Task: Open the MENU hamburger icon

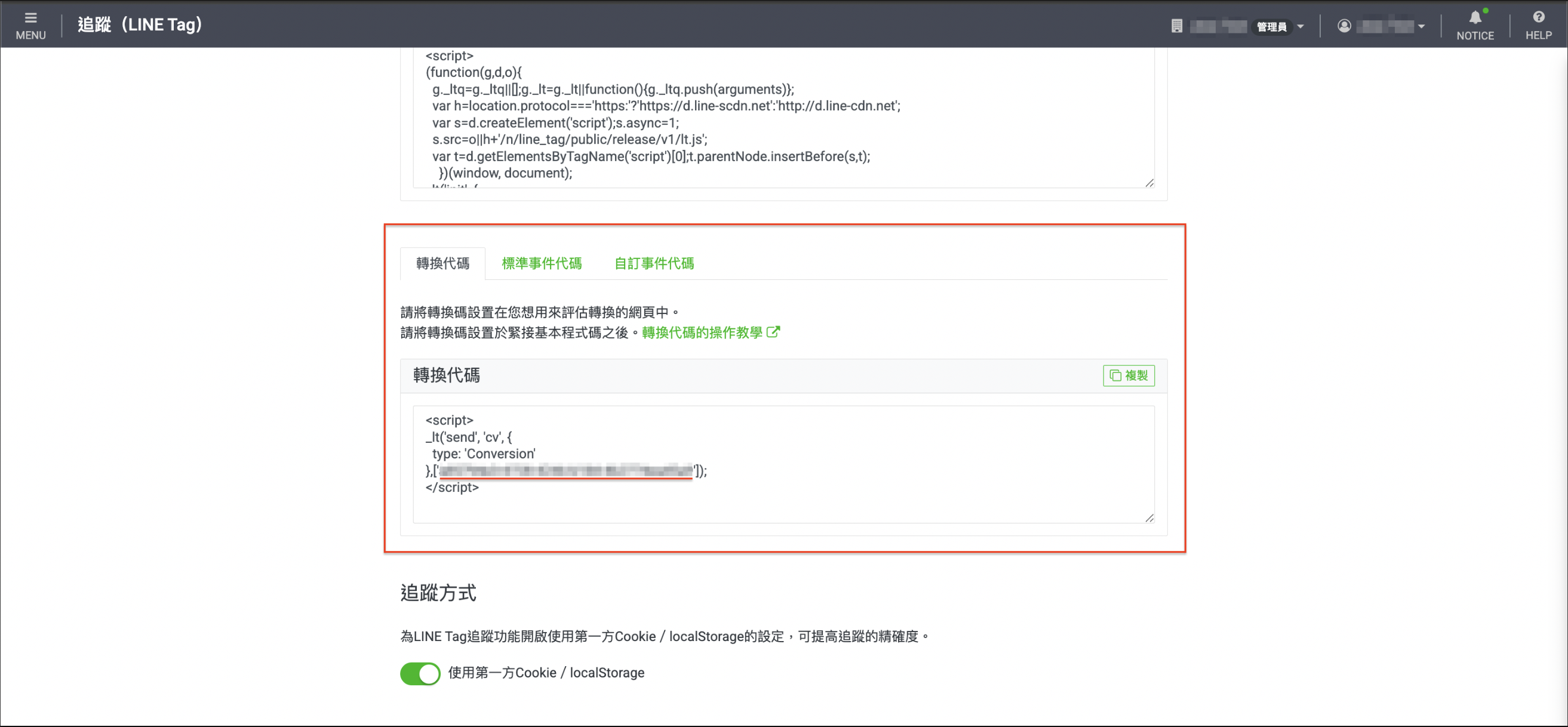Action: (30, 18)
